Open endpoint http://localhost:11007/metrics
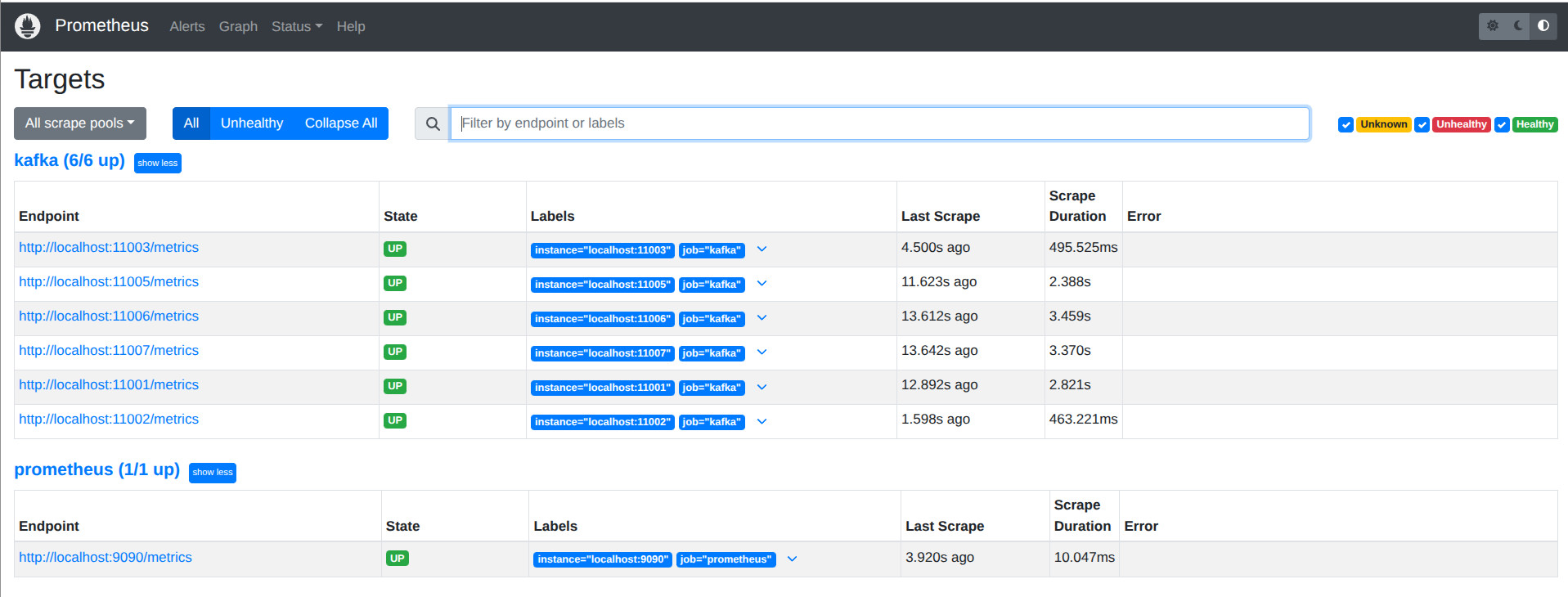This screenshot has width=1568, height=597. (109, 351)
